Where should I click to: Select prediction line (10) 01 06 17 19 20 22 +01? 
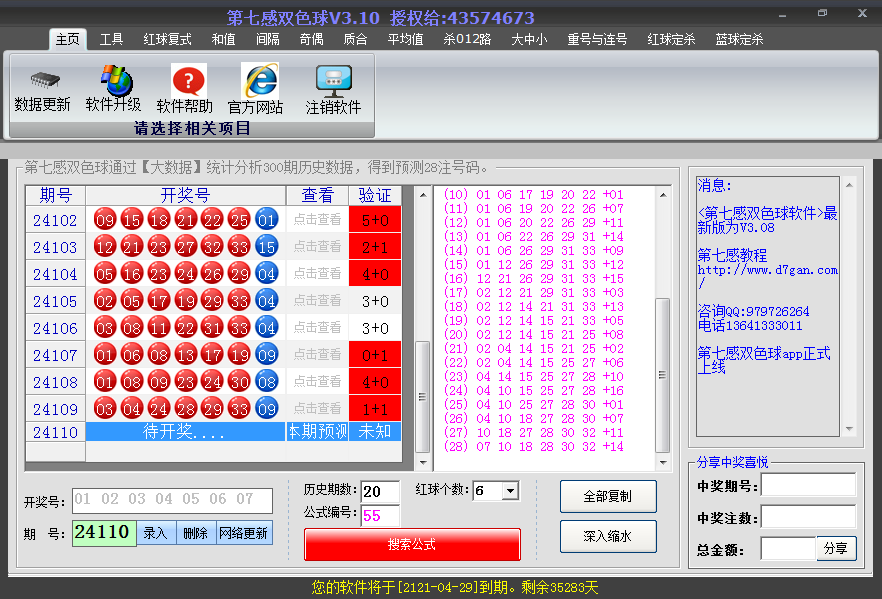click(x=534, y=195)
